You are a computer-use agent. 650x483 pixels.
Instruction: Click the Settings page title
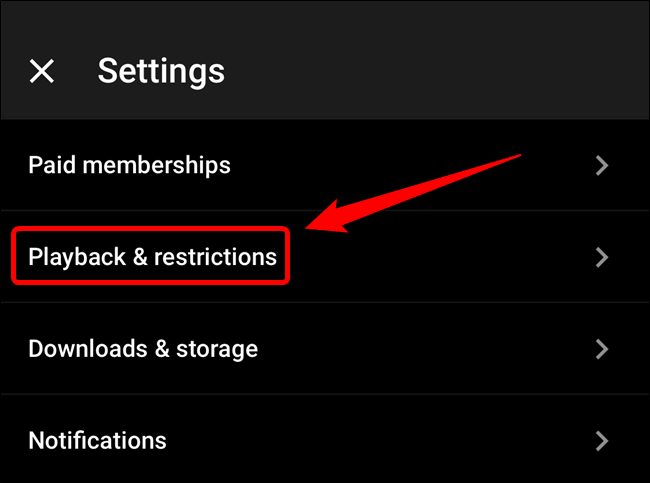click(x=161, y=71)
